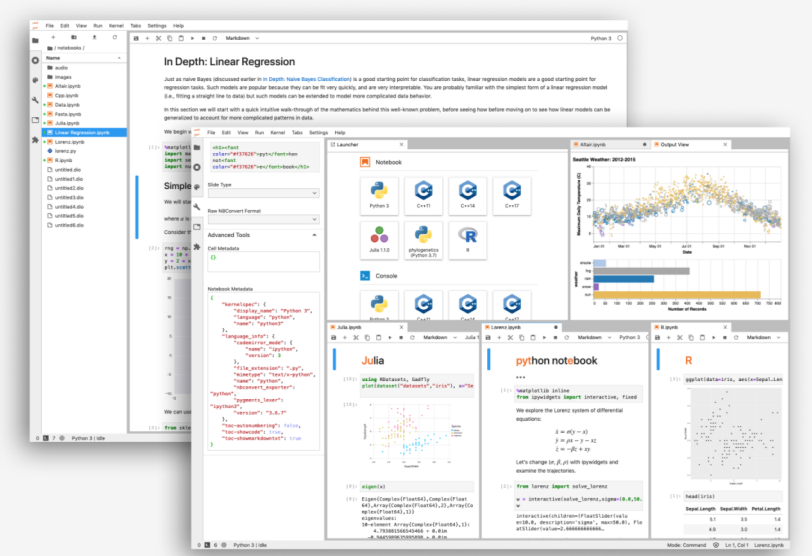Screen dimensions: 812x556
Task: Open the Markdown cell type dropdown in Lorenz.ipynb
Action: (595, 338)
